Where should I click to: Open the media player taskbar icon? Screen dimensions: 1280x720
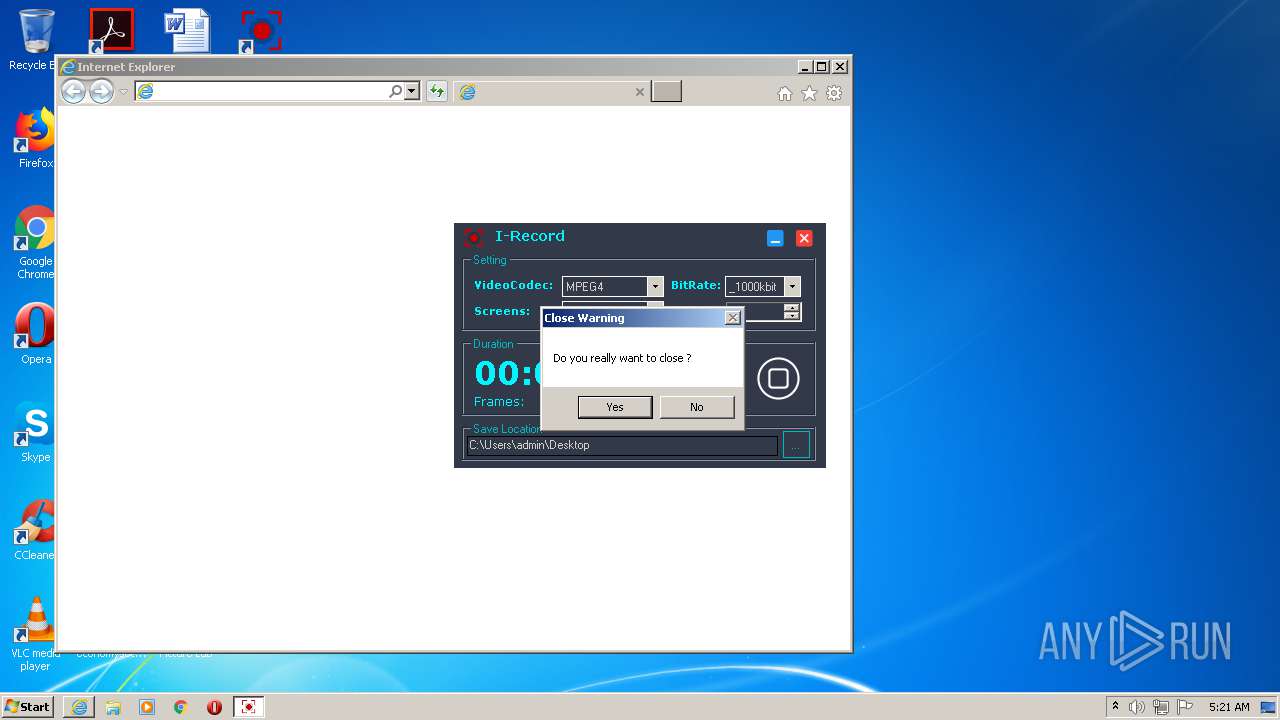click(x=147, y=707)
